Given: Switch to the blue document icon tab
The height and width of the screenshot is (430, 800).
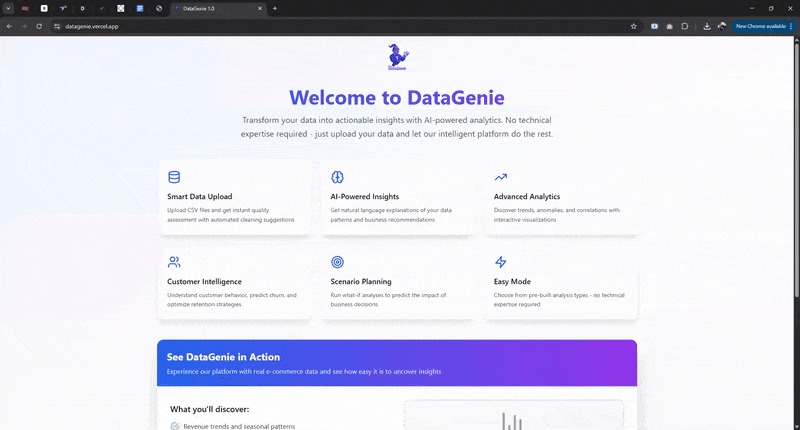Looking at the screenshot, I should (x=140, y=8).
